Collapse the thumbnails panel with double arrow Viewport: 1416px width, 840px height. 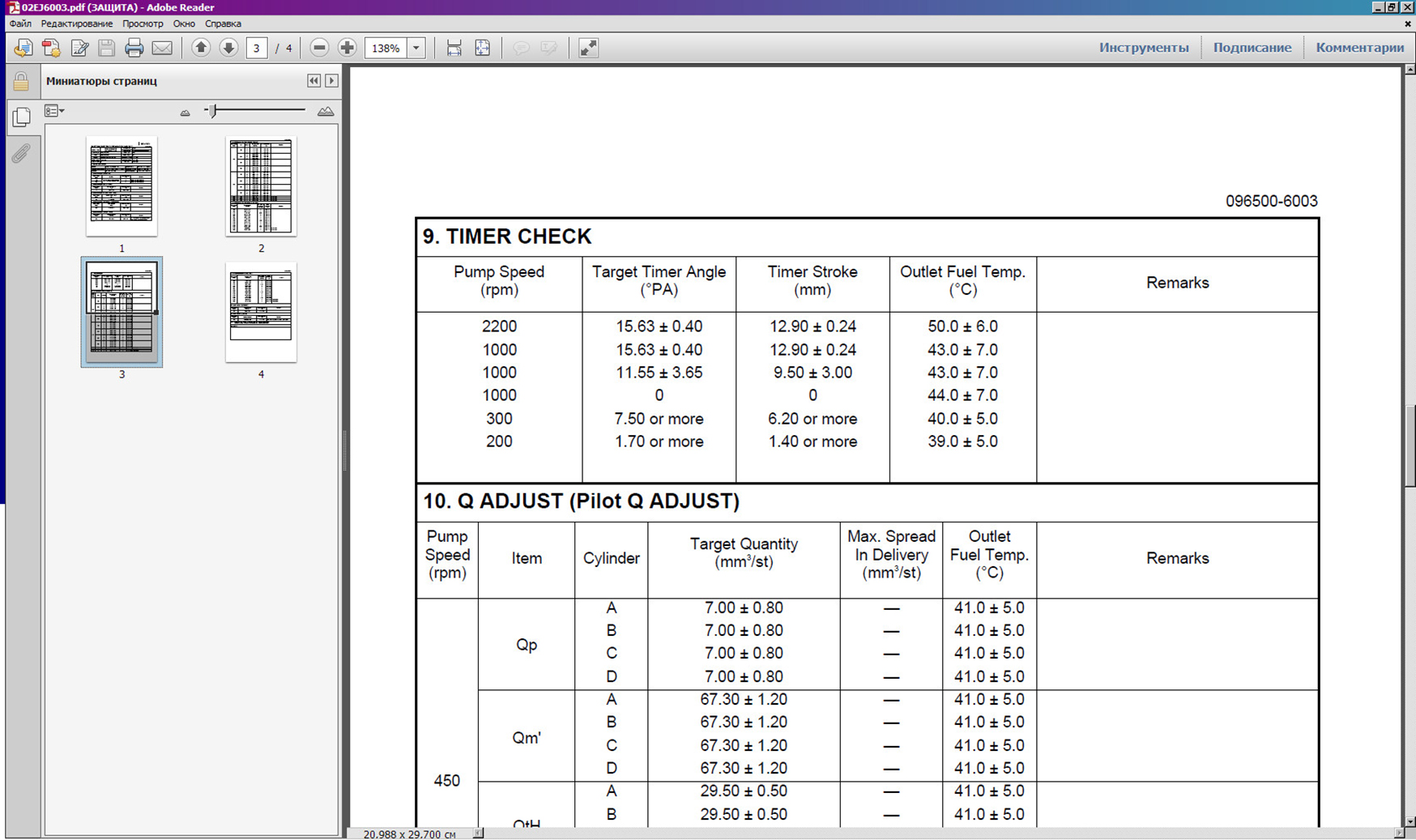313,81
